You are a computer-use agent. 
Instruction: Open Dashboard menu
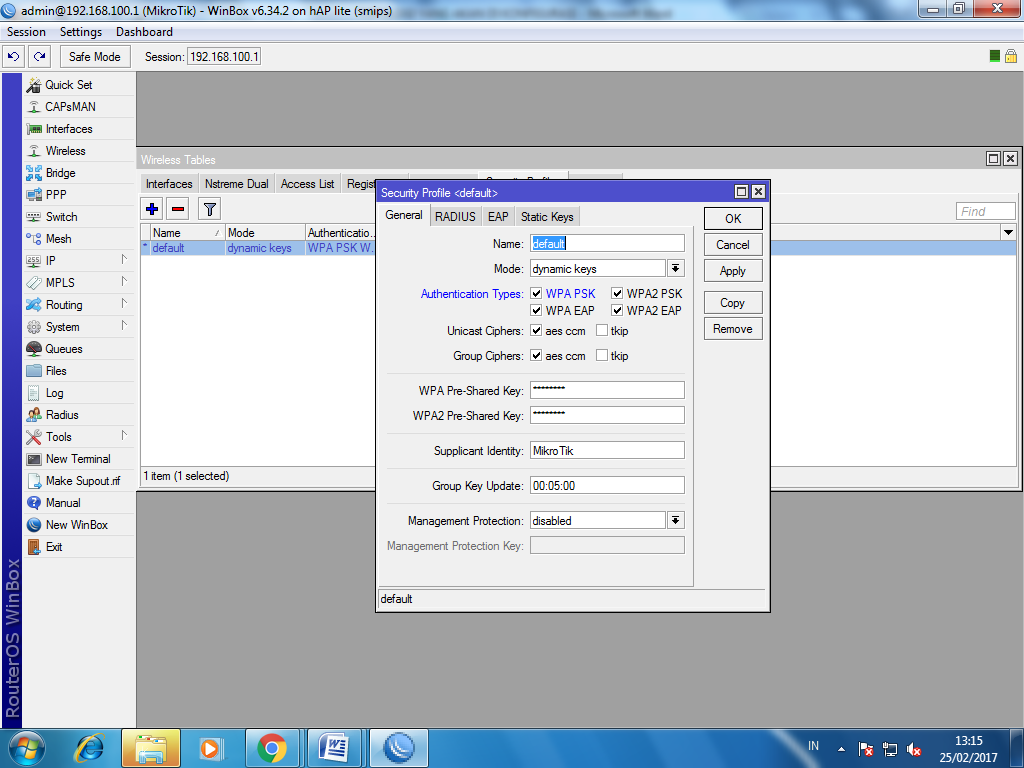tap(144, 32)
